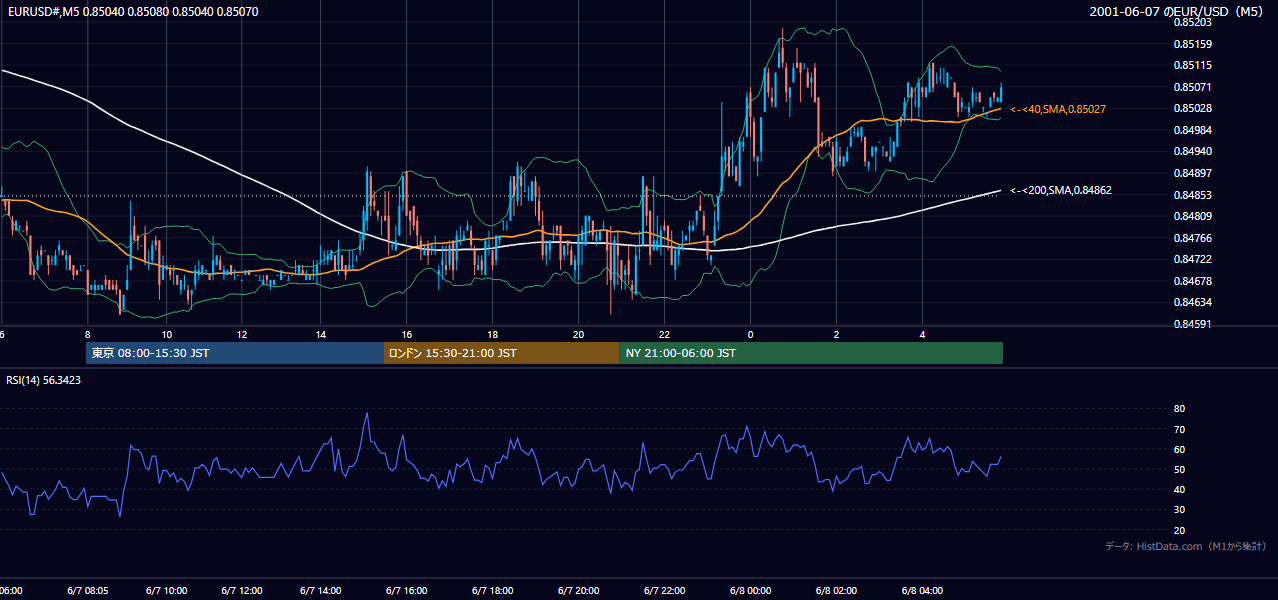This screenshot has height=600, width=1278.
Task: Click hour tick 22 below the price chart
Action: (x=664, y=335)
